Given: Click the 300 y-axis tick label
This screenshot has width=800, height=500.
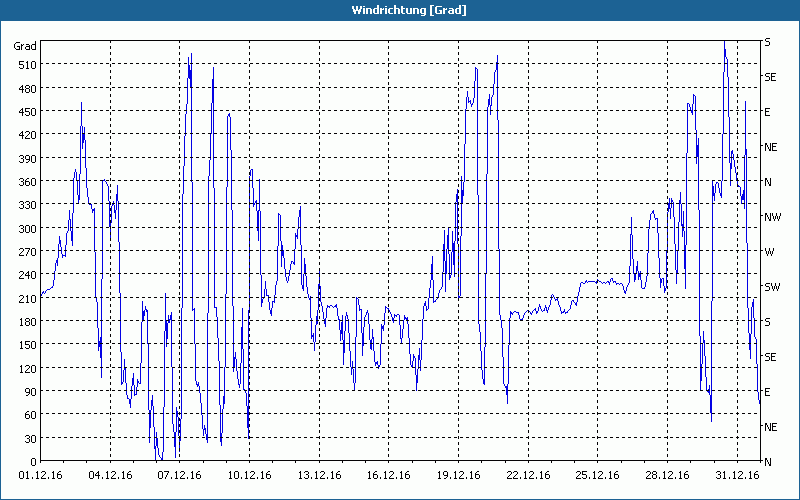Looking at the screenshot, I should coord(27,229).
